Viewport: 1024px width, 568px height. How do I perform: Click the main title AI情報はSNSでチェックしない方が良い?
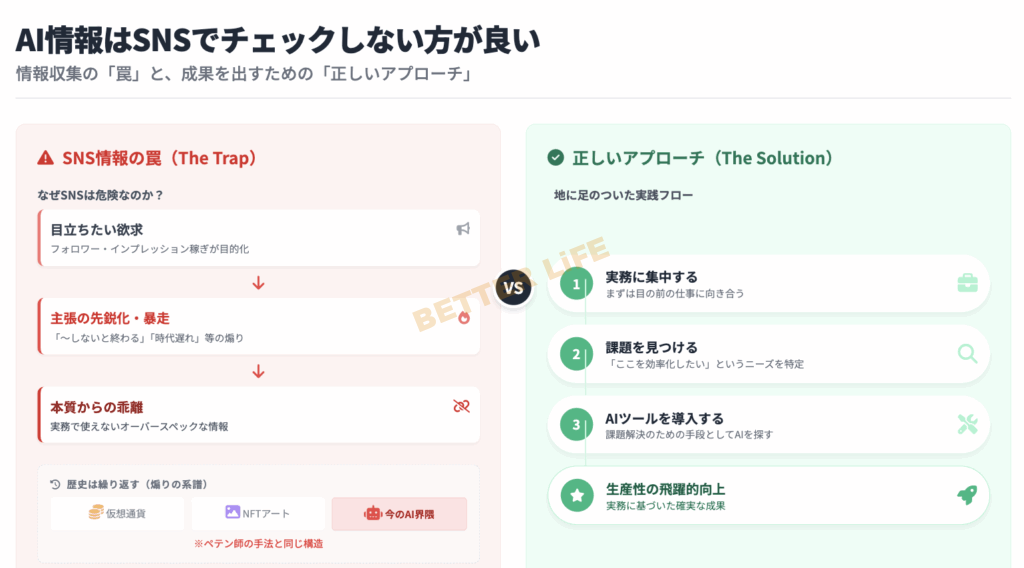278,40
